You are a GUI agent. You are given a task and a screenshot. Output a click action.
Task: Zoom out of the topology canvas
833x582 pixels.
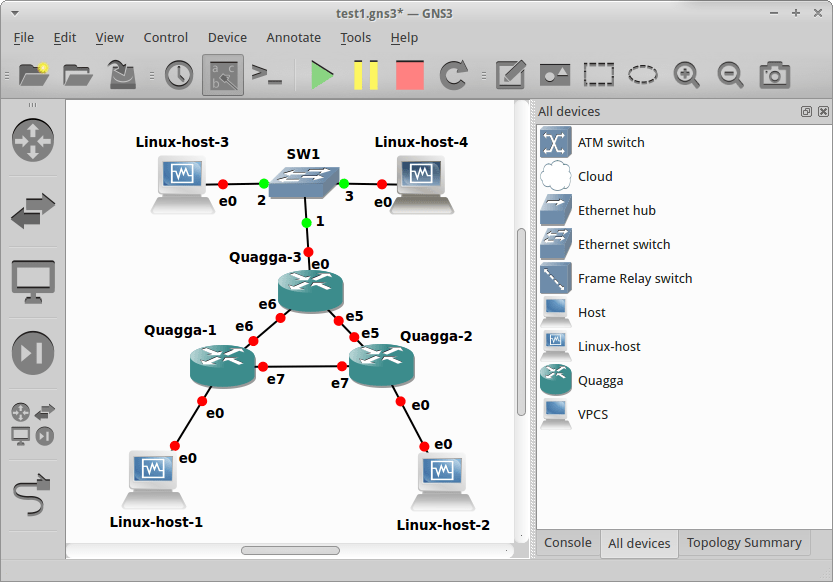click(x=731, y=74)
